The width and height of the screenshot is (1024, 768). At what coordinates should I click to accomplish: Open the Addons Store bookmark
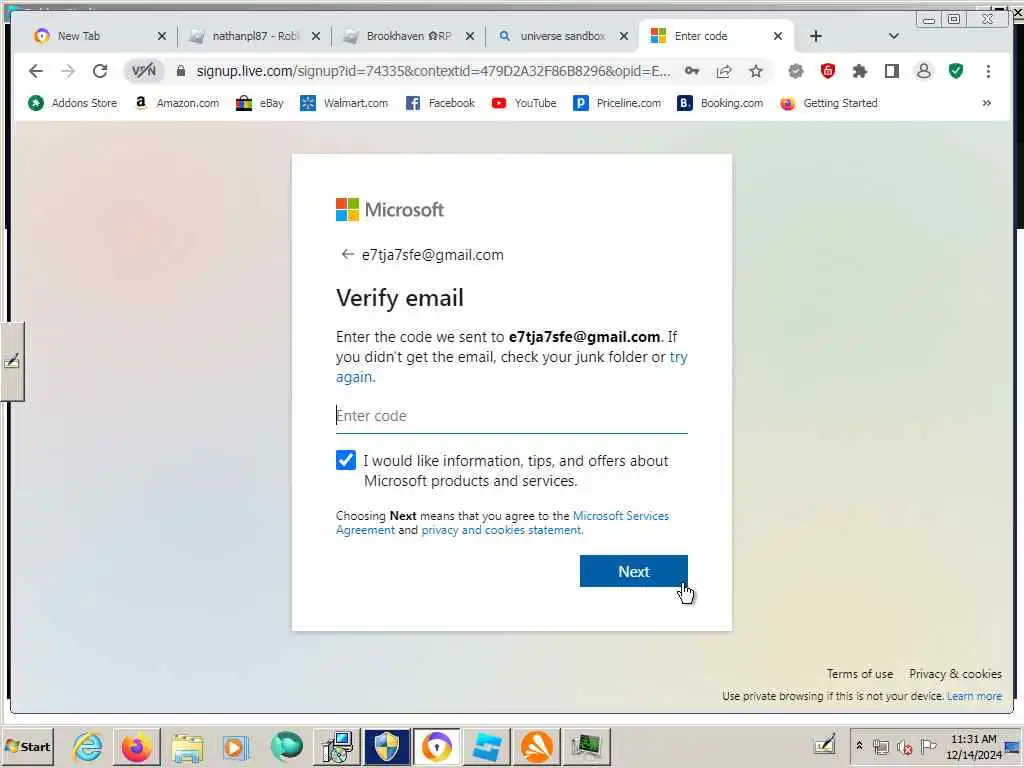pyautogui.click(x=72, y=103)
